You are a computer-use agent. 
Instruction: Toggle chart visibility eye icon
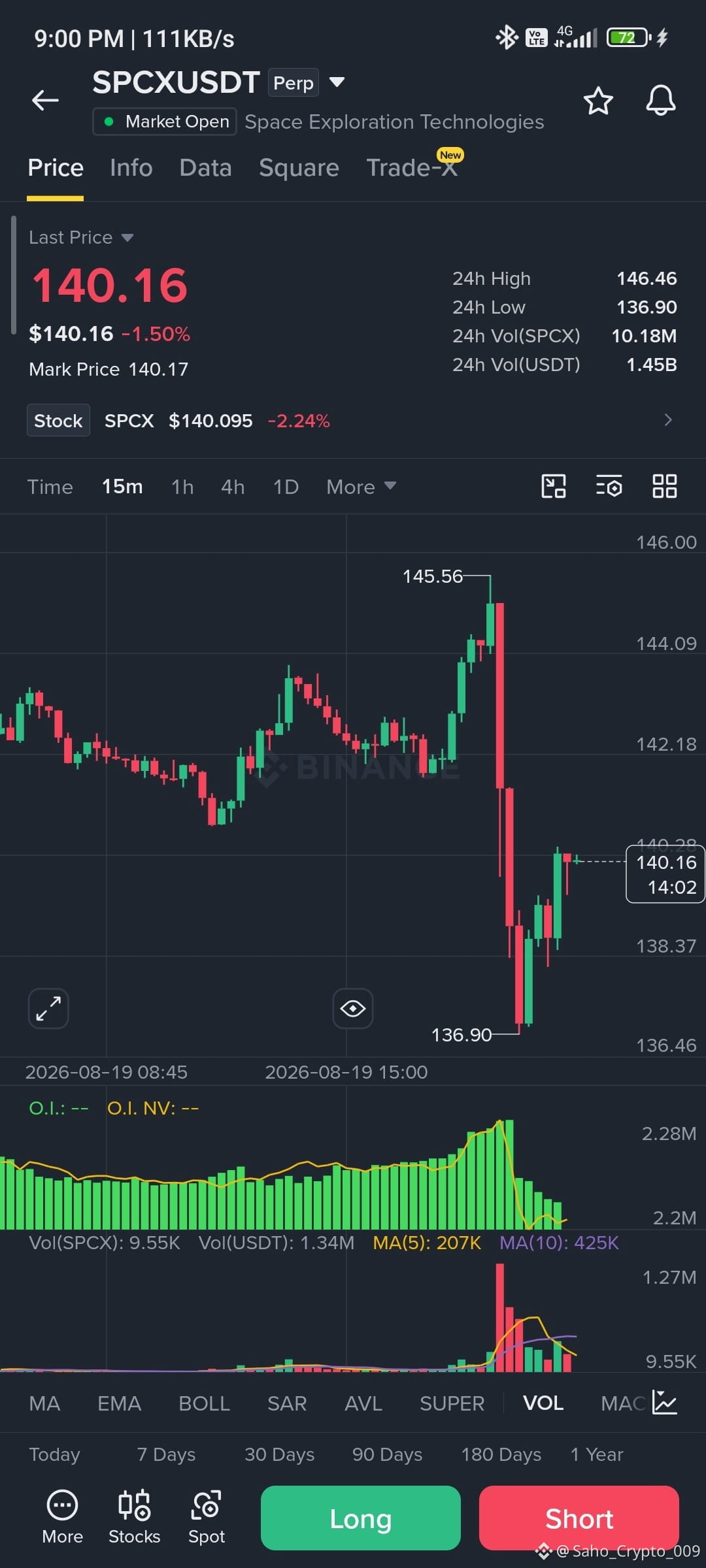point(353,1008)
